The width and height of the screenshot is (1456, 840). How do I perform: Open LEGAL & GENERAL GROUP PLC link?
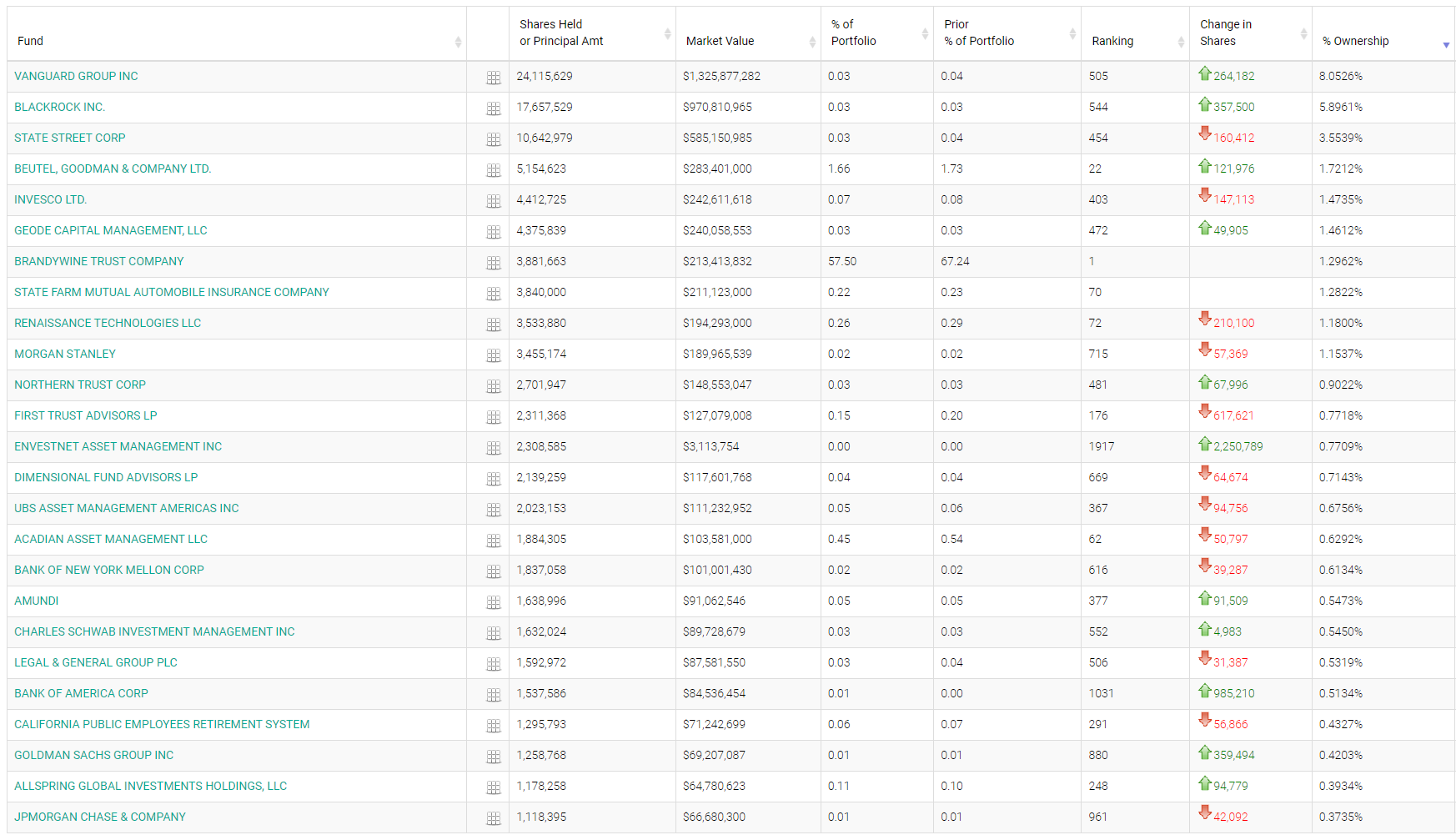95,662
